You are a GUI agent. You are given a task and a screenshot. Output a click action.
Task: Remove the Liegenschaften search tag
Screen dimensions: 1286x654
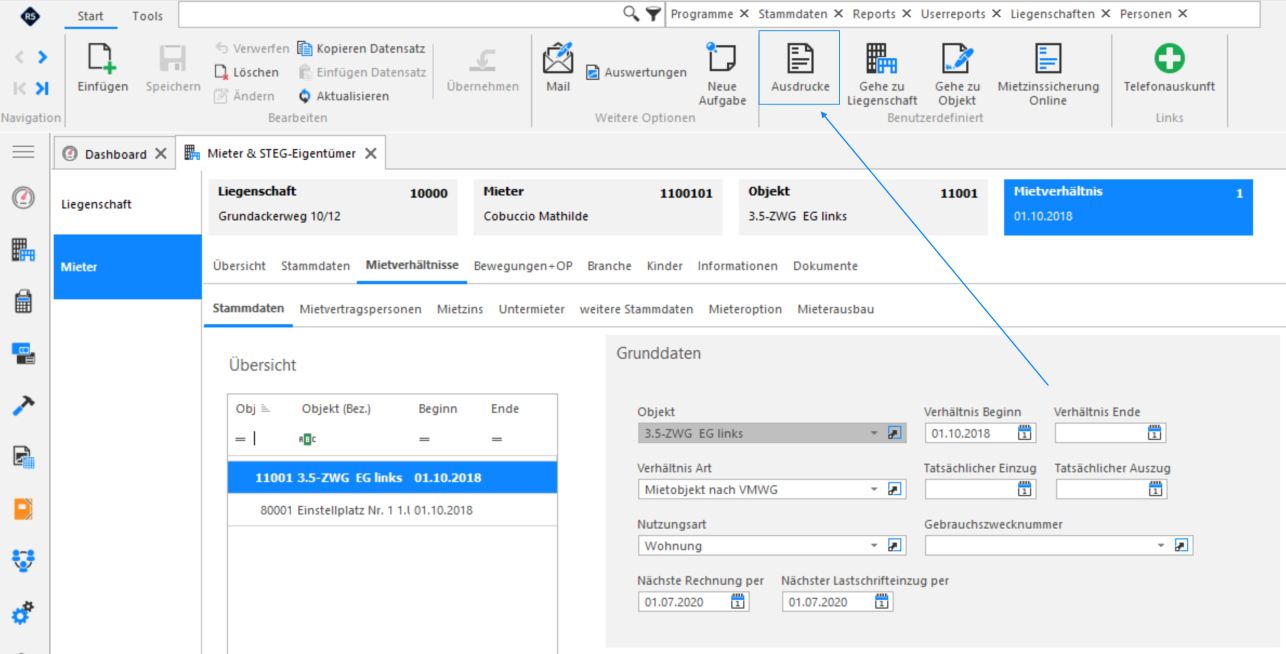(1105, 14)
